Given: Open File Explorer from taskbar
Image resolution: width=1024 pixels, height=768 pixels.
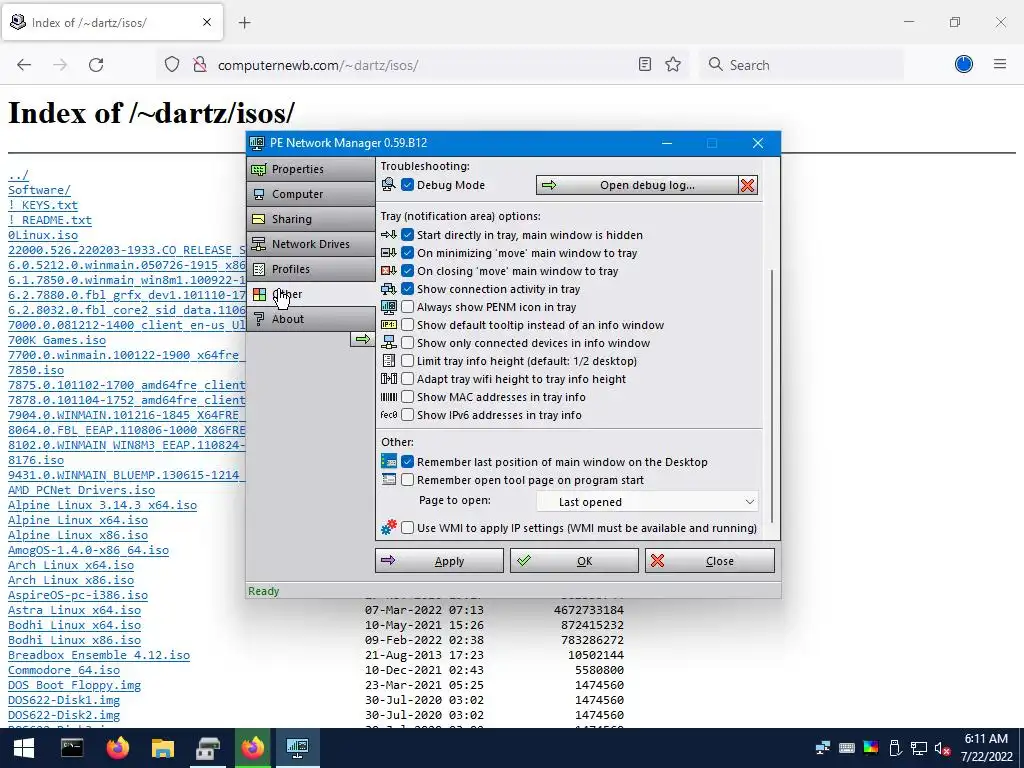Looking at the screenshot, I should point(163,748).
